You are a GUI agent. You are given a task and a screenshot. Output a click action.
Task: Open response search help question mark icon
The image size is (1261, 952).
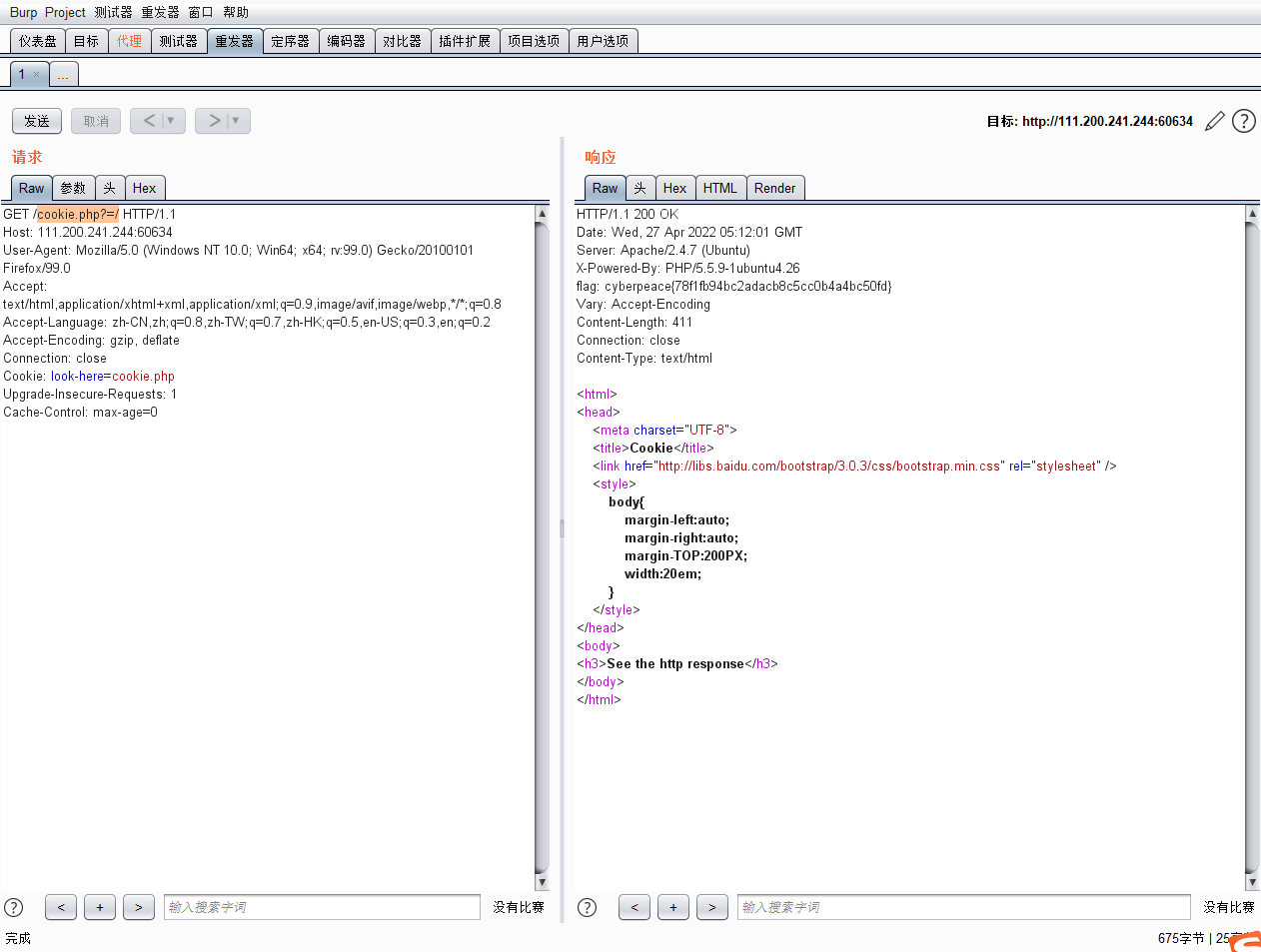pos(588,907)
